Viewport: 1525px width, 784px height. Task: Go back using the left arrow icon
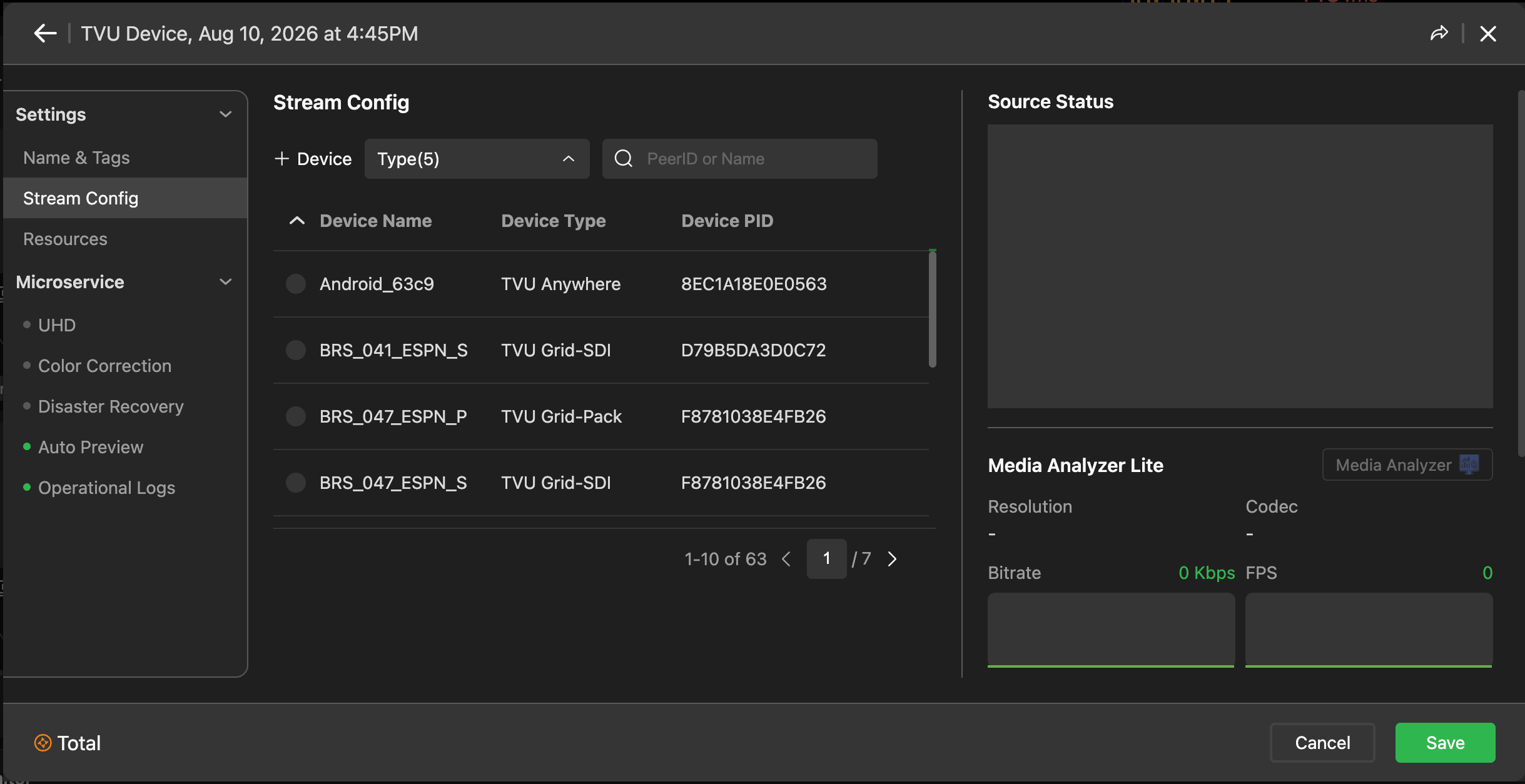(45, 33)
